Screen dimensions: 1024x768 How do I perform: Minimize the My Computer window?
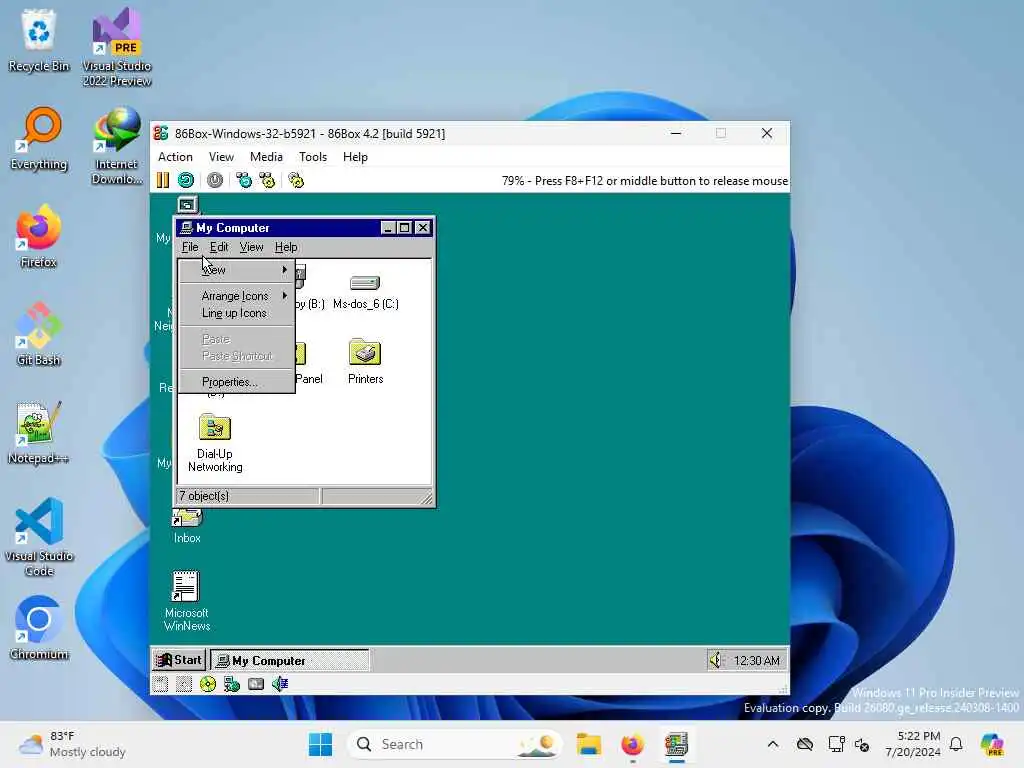point(388,227)
